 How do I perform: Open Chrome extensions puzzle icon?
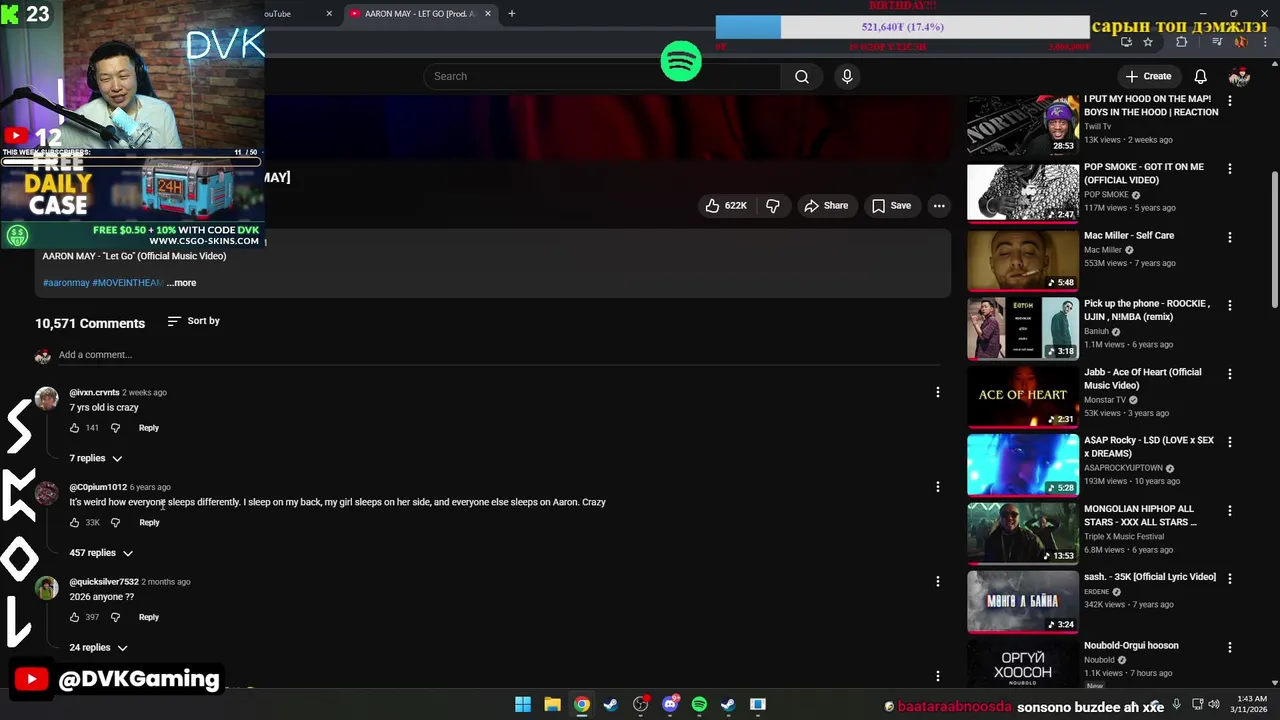1181,42
